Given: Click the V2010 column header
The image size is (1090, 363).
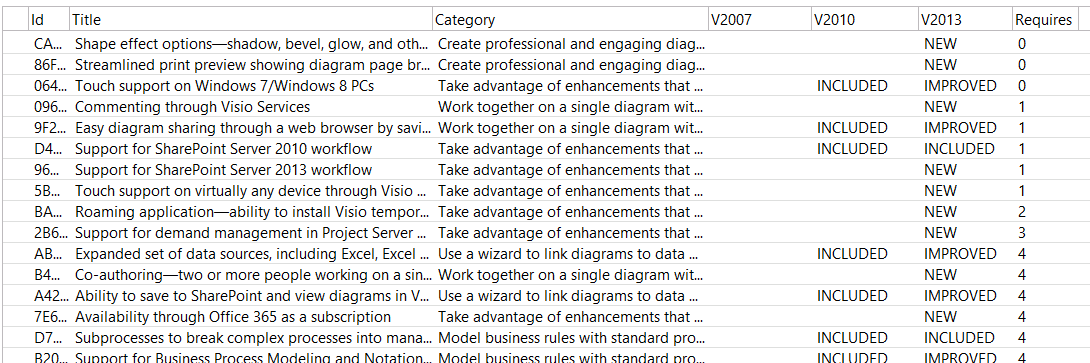Looking at the screenshot, I should coord(864,20).
